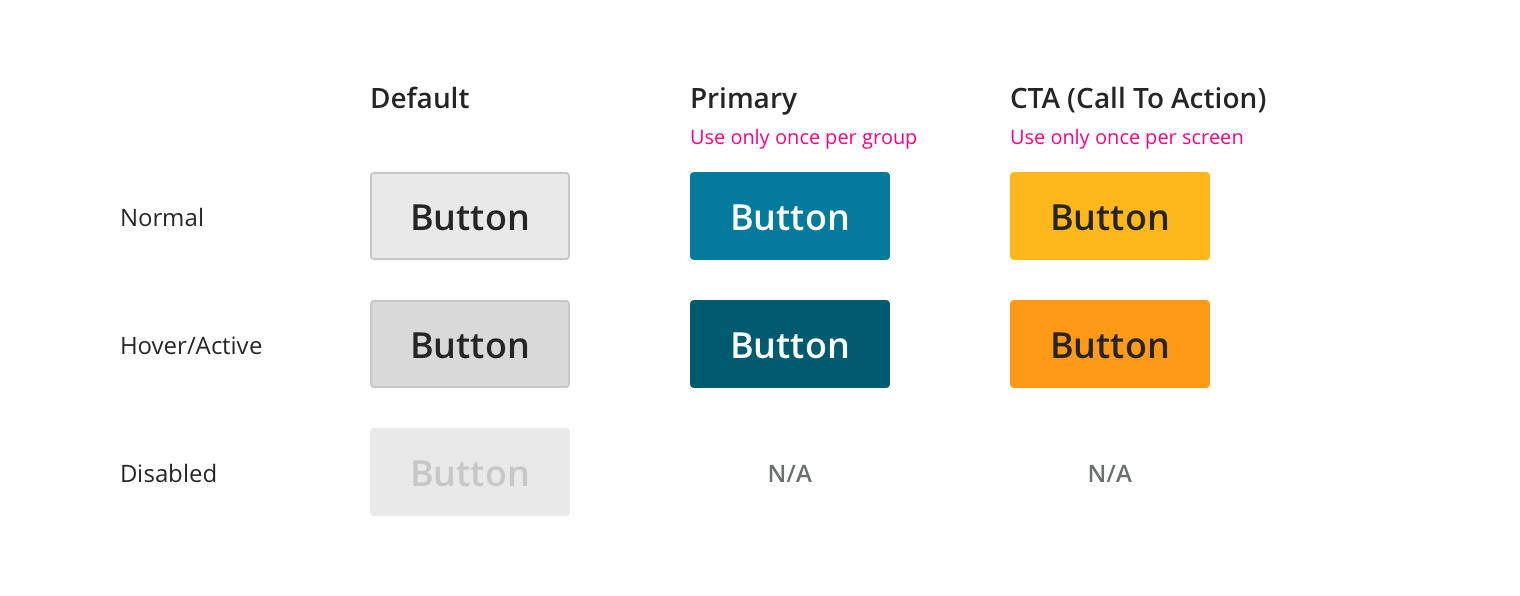Viewport: 1520px width, 596px height.
Task: Click the Hover/Active row label
Action: 191,345
